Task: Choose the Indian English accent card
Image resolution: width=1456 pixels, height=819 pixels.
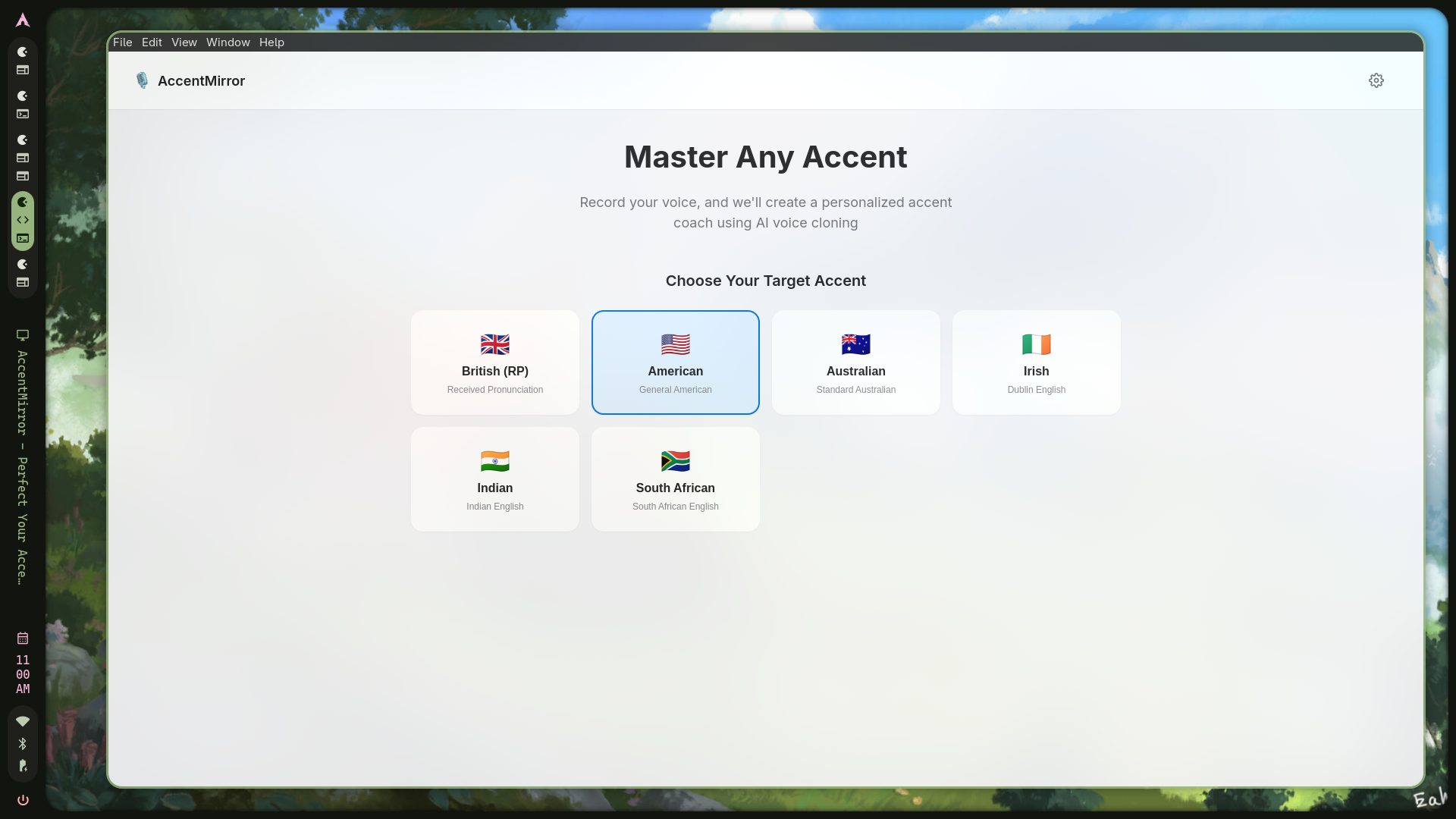Action: click(x=494, y=479)
